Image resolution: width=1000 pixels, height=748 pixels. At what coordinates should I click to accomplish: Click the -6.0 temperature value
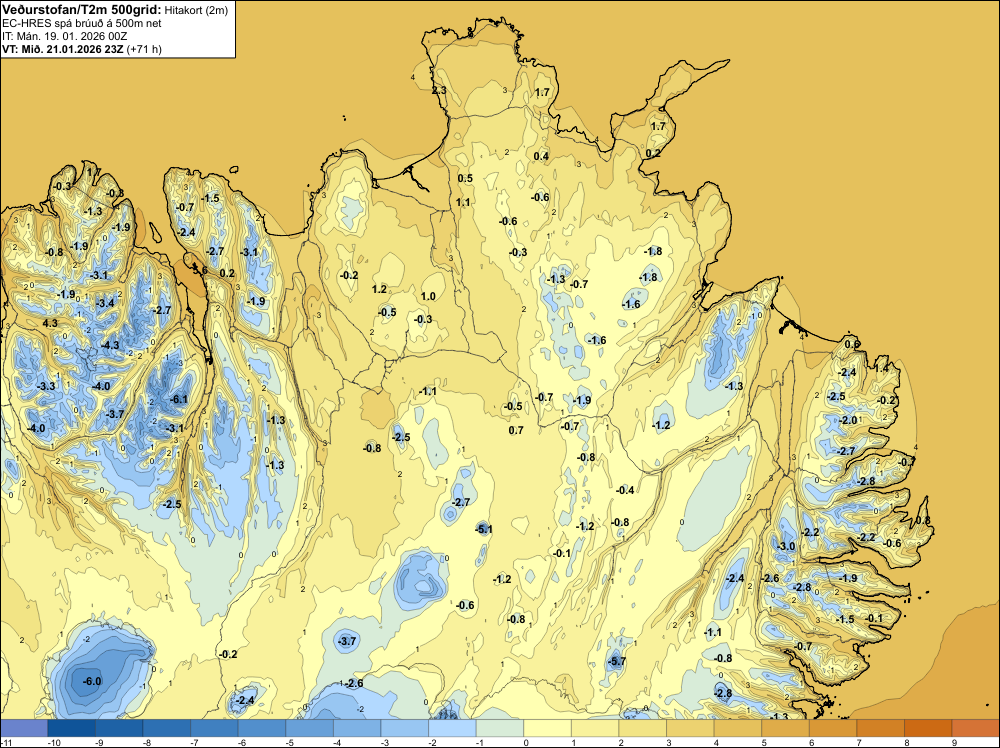click(x=92, y=681)
